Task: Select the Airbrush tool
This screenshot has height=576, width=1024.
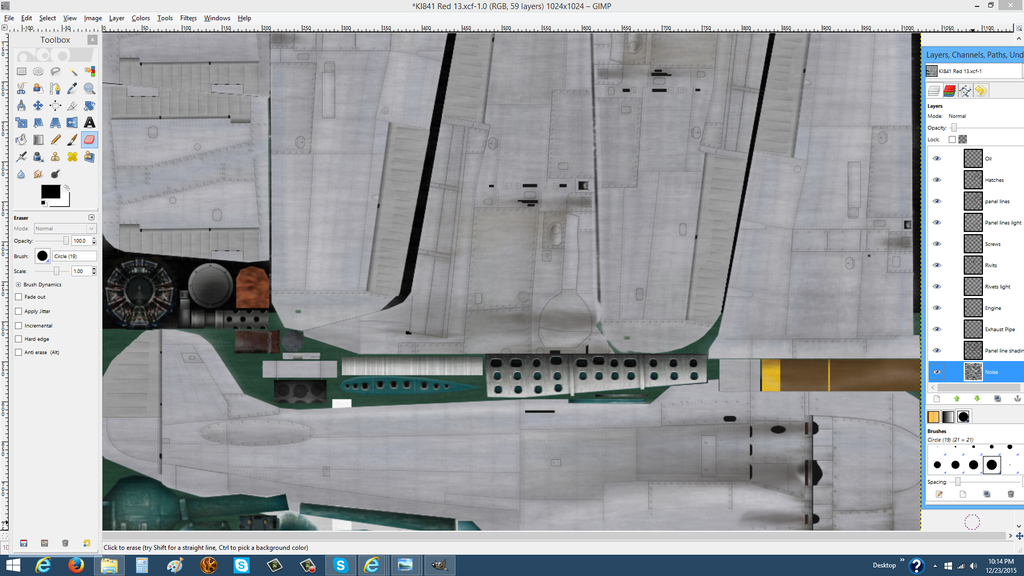Action: point(22,157)
